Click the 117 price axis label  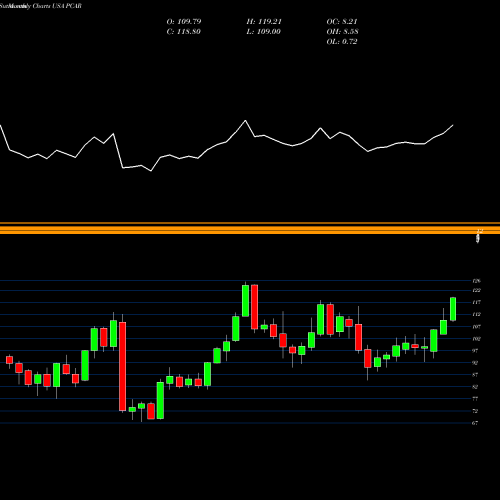click(476, 303)
